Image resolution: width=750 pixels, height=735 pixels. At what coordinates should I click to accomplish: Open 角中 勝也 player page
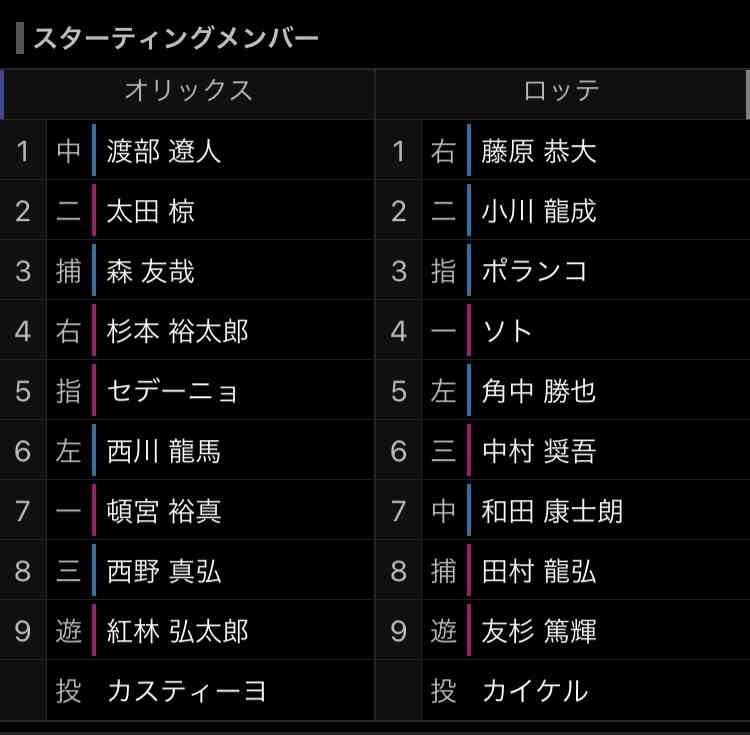tap(539, 391)
